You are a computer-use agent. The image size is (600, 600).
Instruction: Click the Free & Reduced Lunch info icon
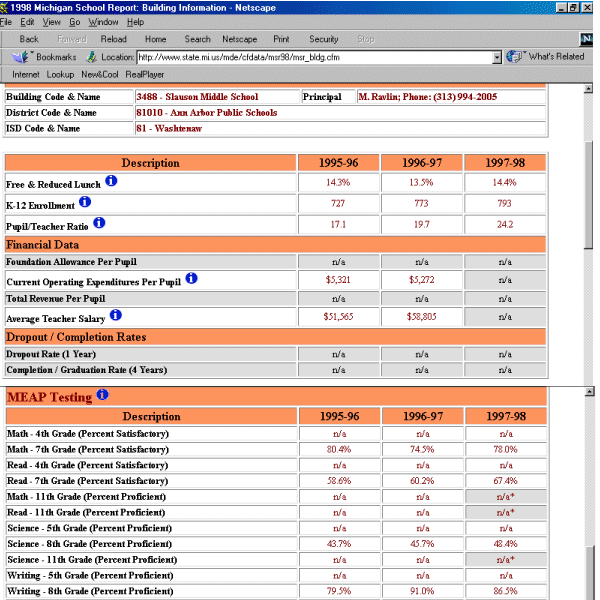click(111, 181)
